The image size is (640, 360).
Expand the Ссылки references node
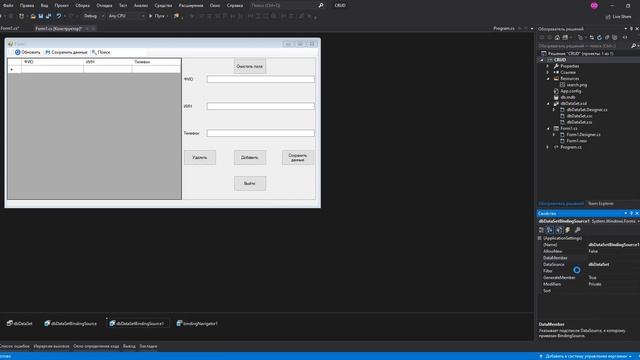point(548,72)
